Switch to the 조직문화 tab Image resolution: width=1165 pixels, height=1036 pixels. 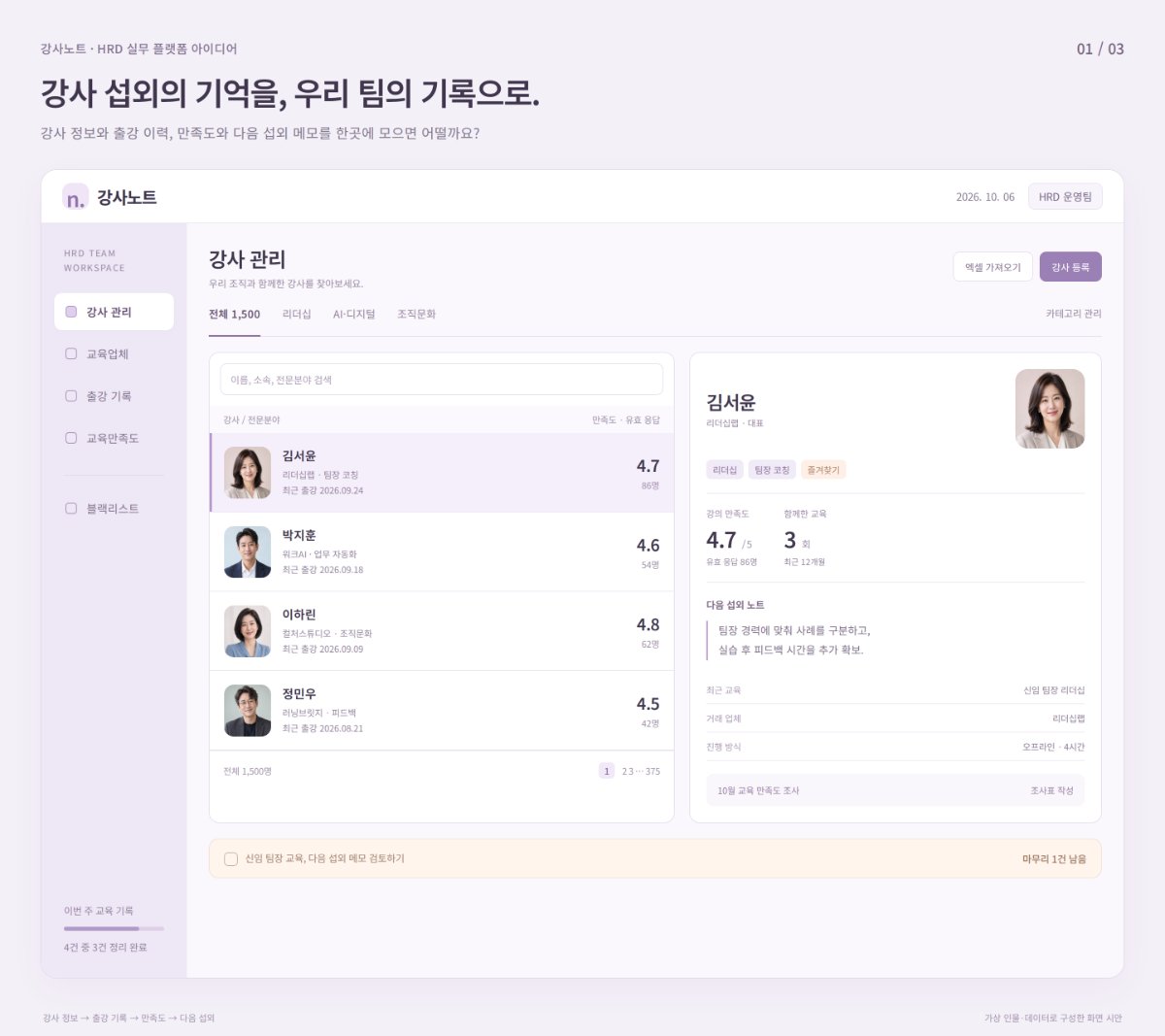pyautogui.click(x=416, y=315)
